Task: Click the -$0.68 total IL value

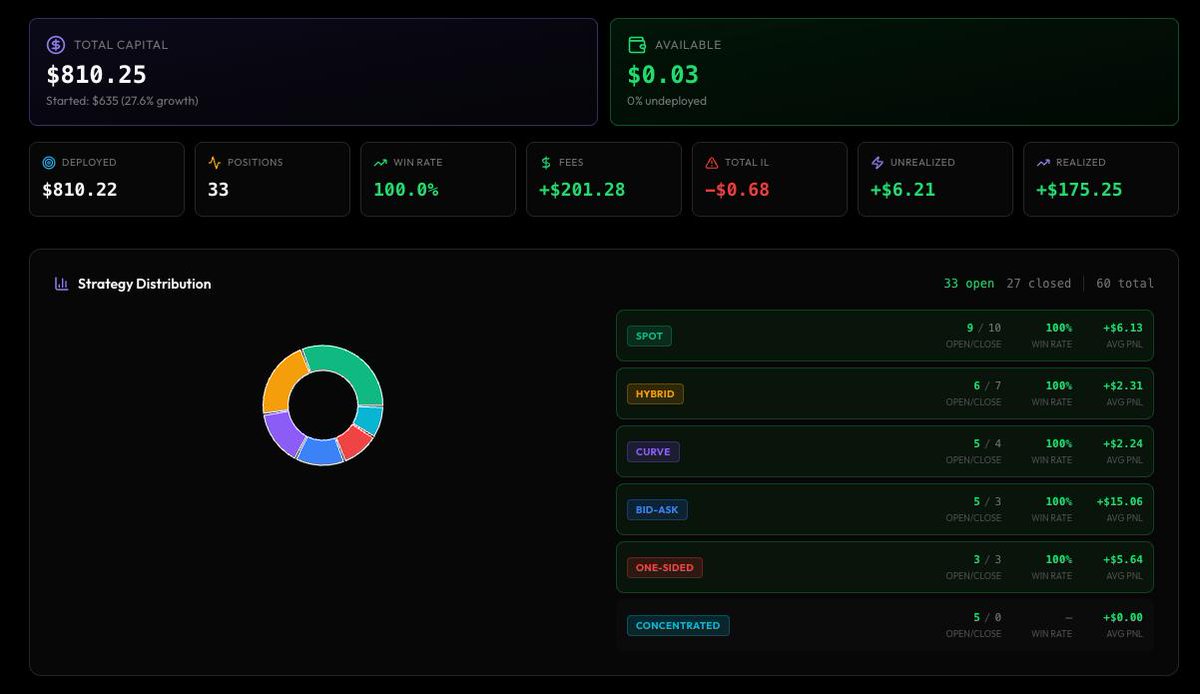Action: [x=737, y=189]
